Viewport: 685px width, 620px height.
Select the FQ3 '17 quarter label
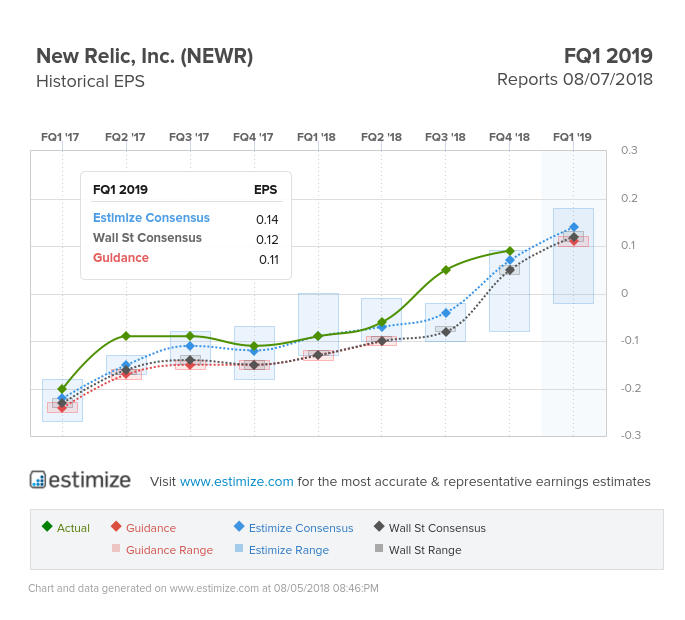[x=189, y=137]
